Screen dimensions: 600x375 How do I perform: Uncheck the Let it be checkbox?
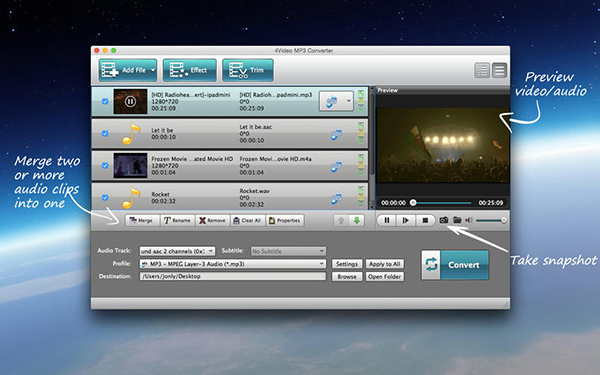[105, 134]
